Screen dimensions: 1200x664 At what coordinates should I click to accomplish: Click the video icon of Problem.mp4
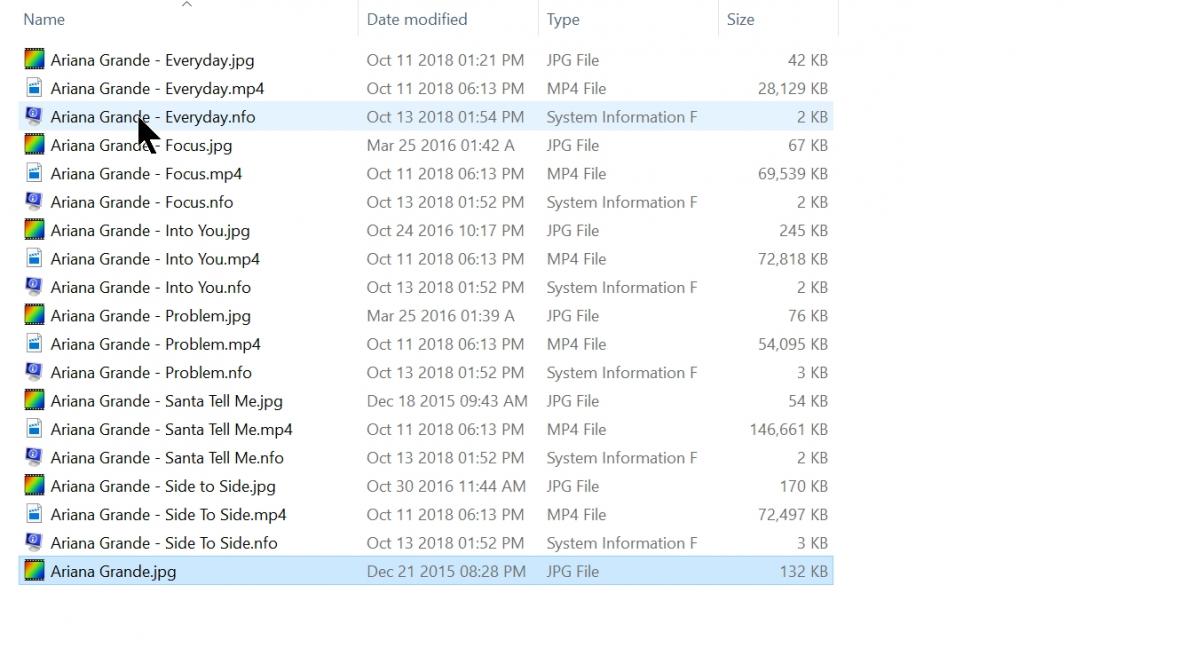tap(34, 344)
